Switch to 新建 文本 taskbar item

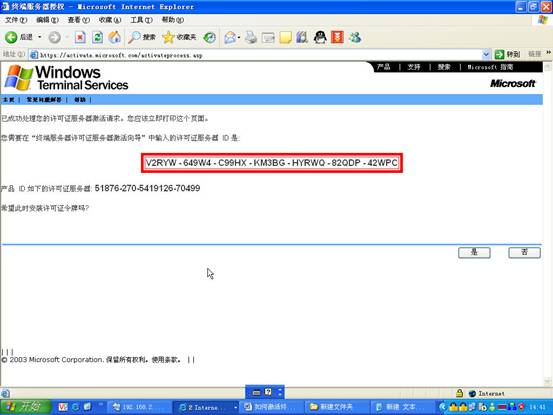click(x=402, y=407)
